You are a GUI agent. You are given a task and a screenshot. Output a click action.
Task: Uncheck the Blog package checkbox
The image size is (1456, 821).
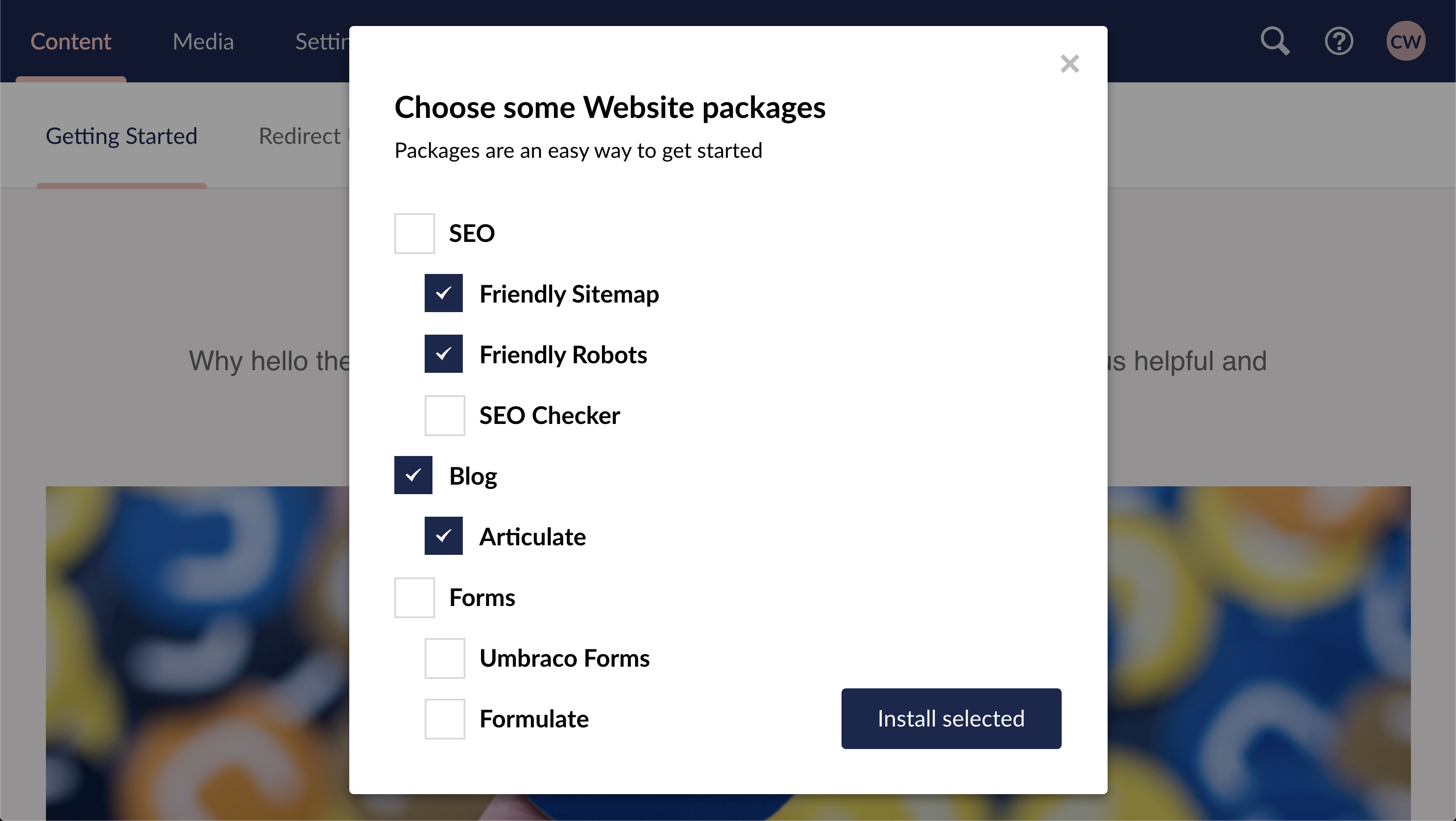coord(414,476)
